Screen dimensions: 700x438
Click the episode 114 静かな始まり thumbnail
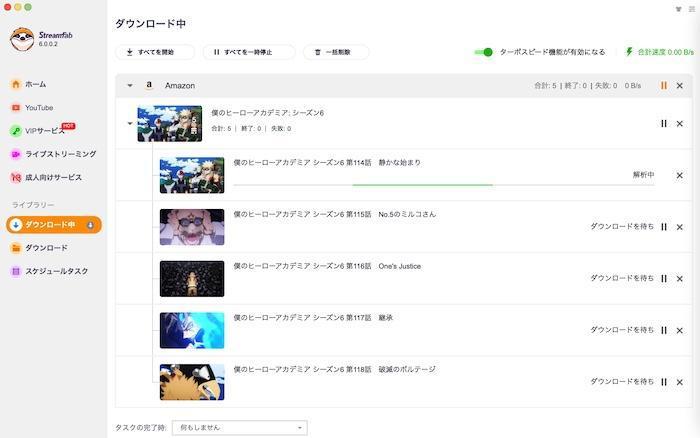pyautogui.click(x=192, y=175)
